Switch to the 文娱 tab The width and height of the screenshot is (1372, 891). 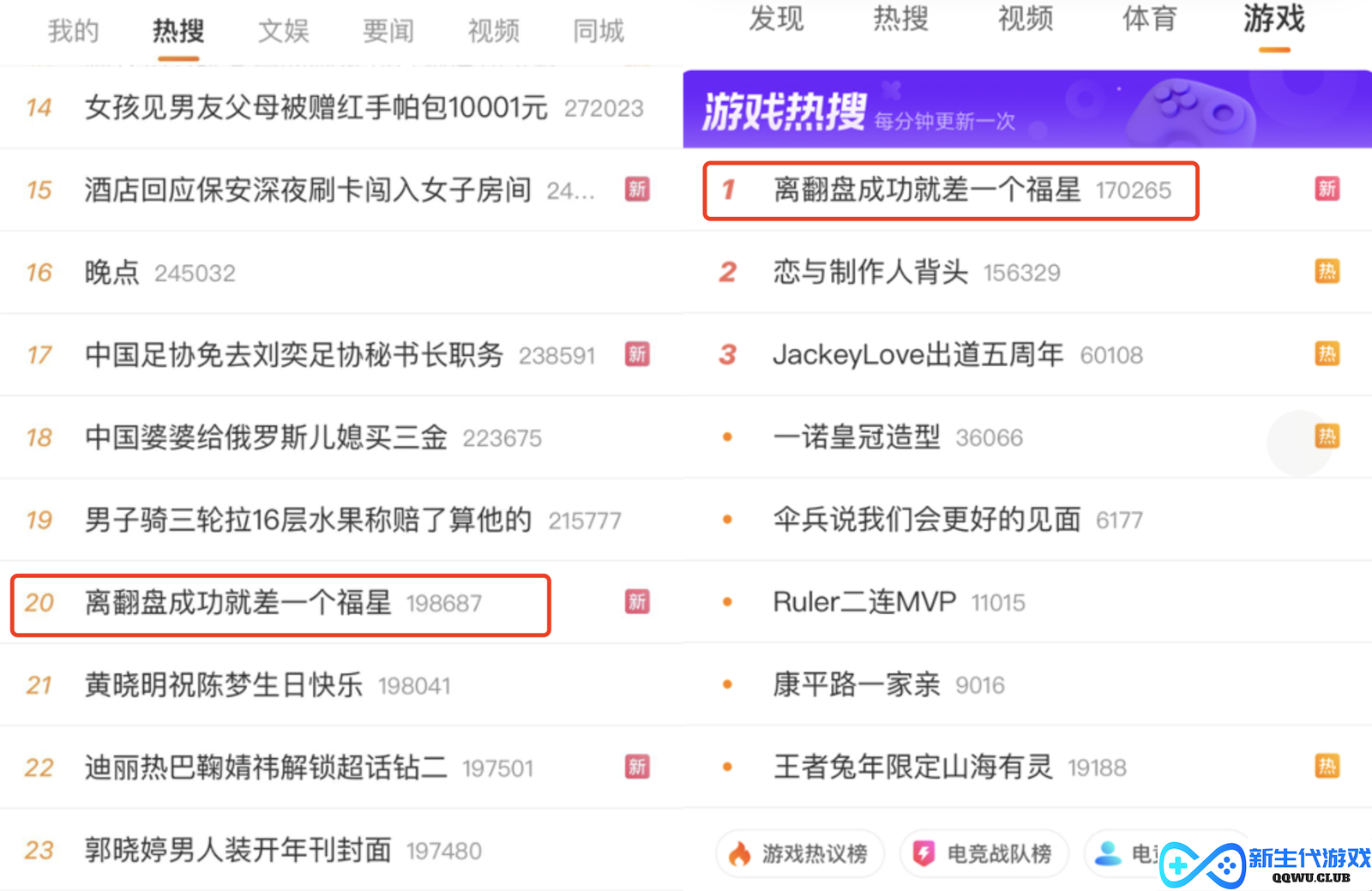tap(283, 32)
